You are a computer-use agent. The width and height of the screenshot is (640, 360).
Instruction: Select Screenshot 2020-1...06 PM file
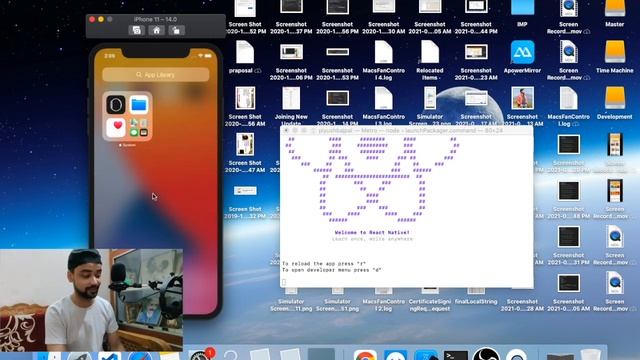291,52
